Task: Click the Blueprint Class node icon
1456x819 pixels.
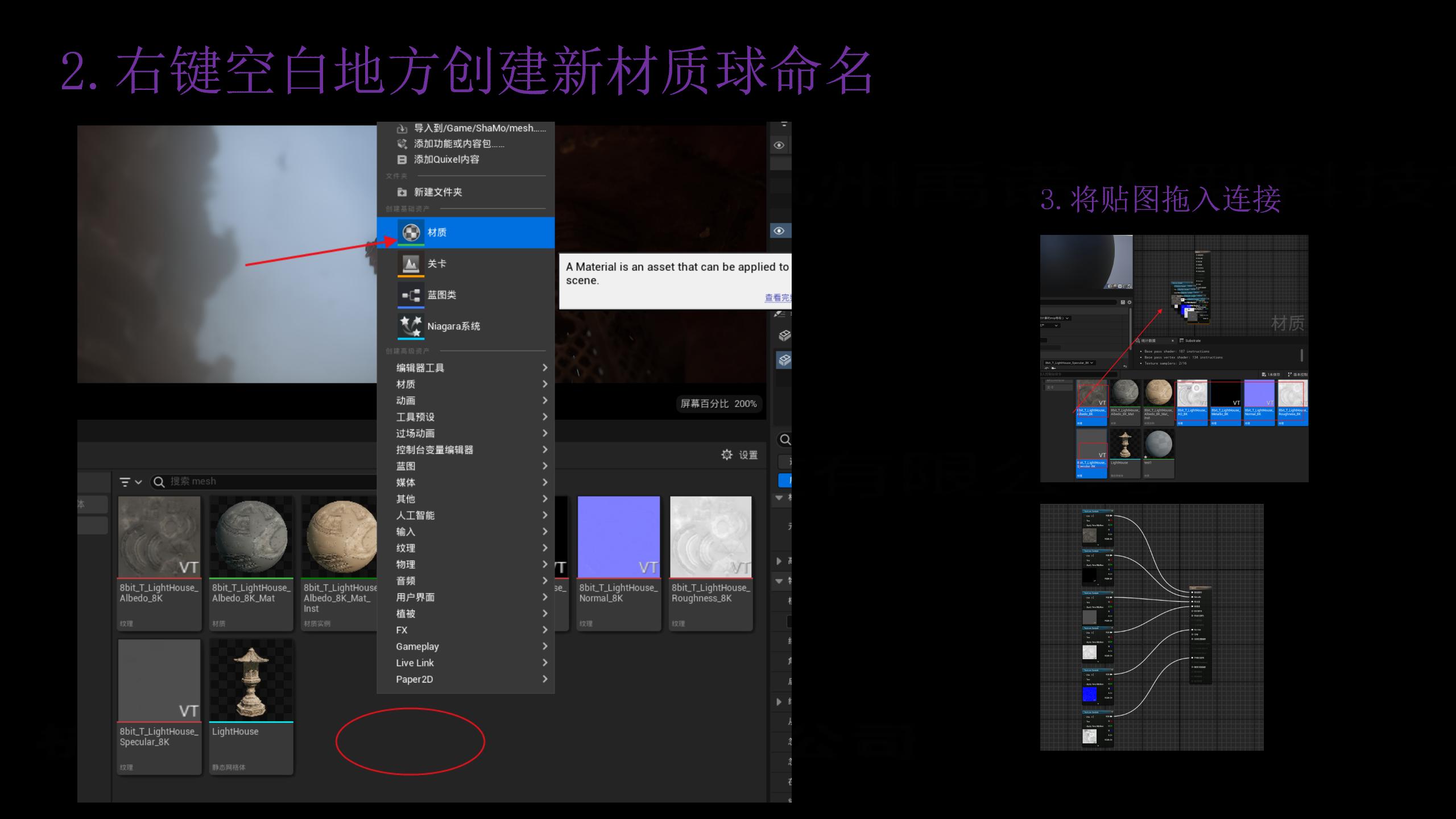Action: pos(411,295)
